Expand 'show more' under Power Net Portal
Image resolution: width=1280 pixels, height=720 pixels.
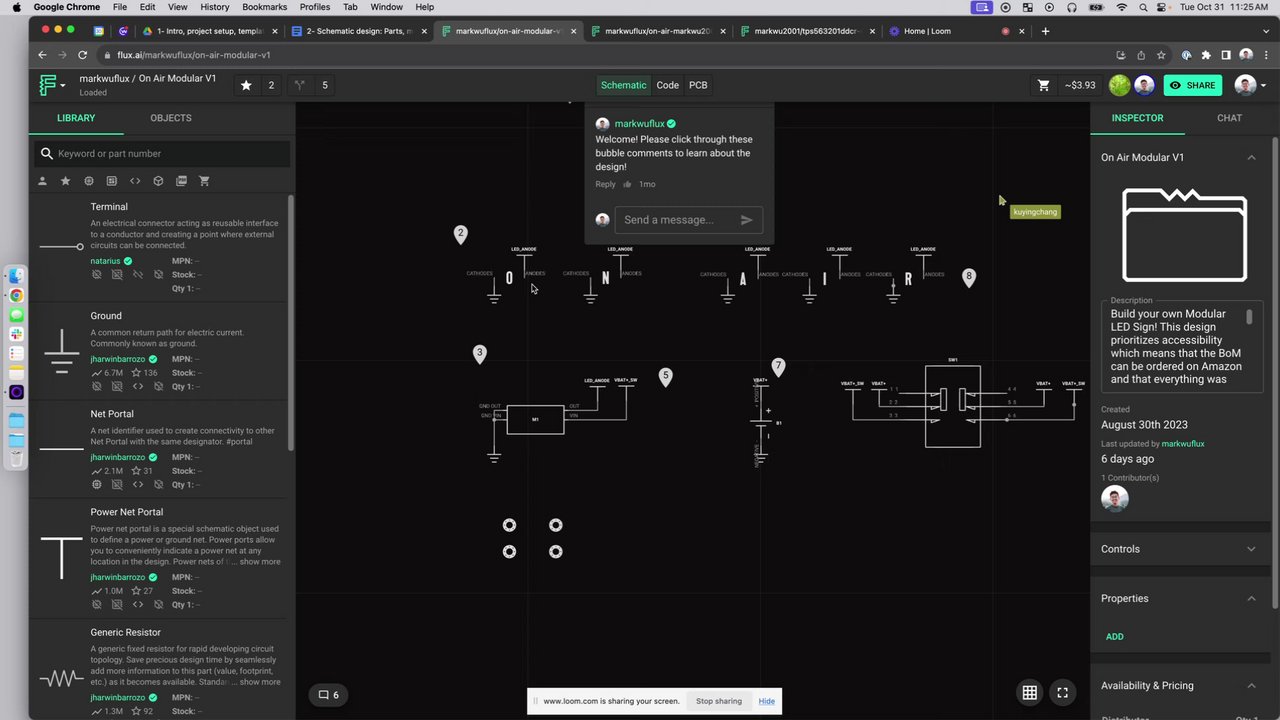(260, 562)
